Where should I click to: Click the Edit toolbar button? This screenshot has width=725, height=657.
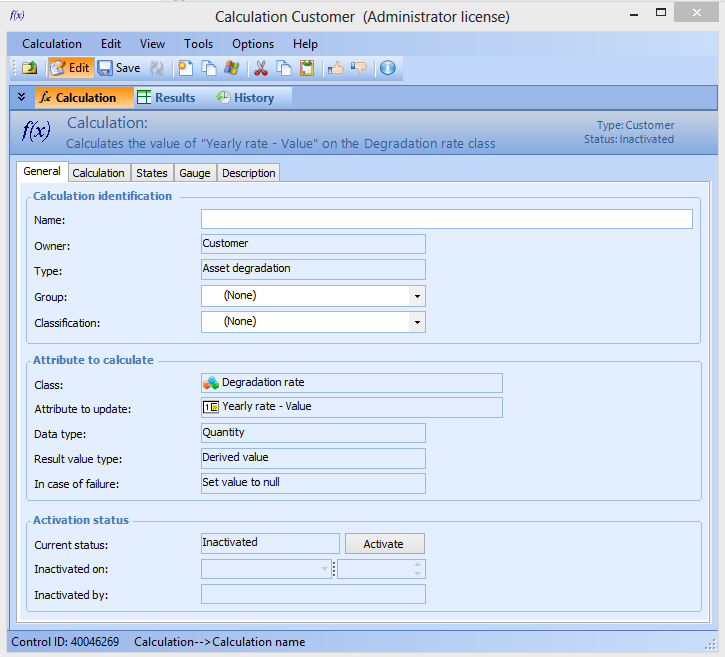point(70,68)
